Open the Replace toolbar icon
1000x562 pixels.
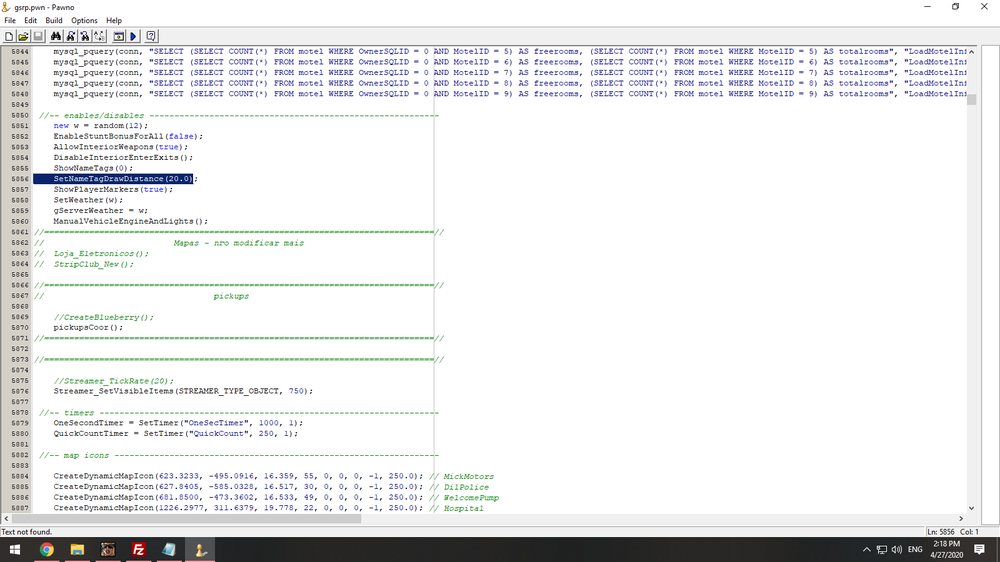pos(99,36)
